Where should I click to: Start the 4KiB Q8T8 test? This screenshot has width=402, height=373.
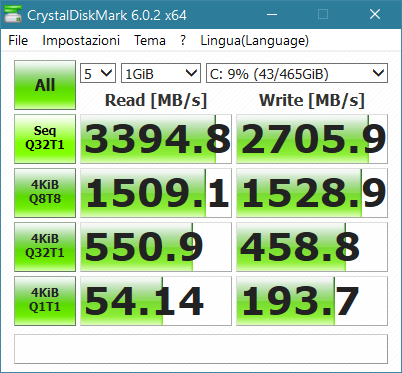tap(45, 193)
